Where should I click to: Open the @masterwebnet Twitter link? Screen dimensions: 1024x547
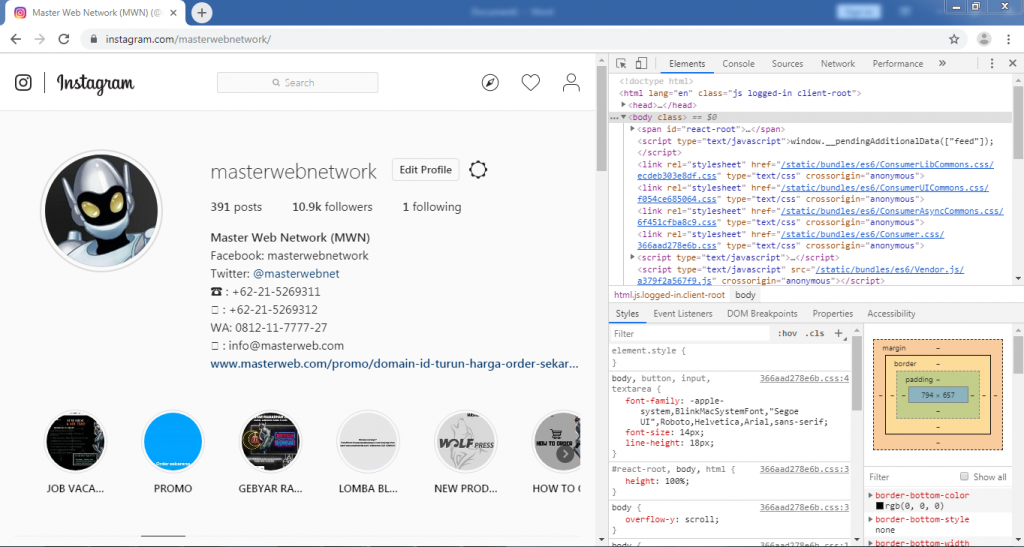coord(296,274)
